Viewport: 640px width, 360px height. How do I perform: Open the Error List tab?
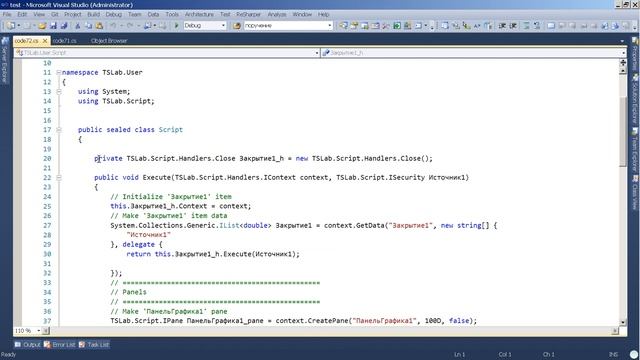pos(60,344)
